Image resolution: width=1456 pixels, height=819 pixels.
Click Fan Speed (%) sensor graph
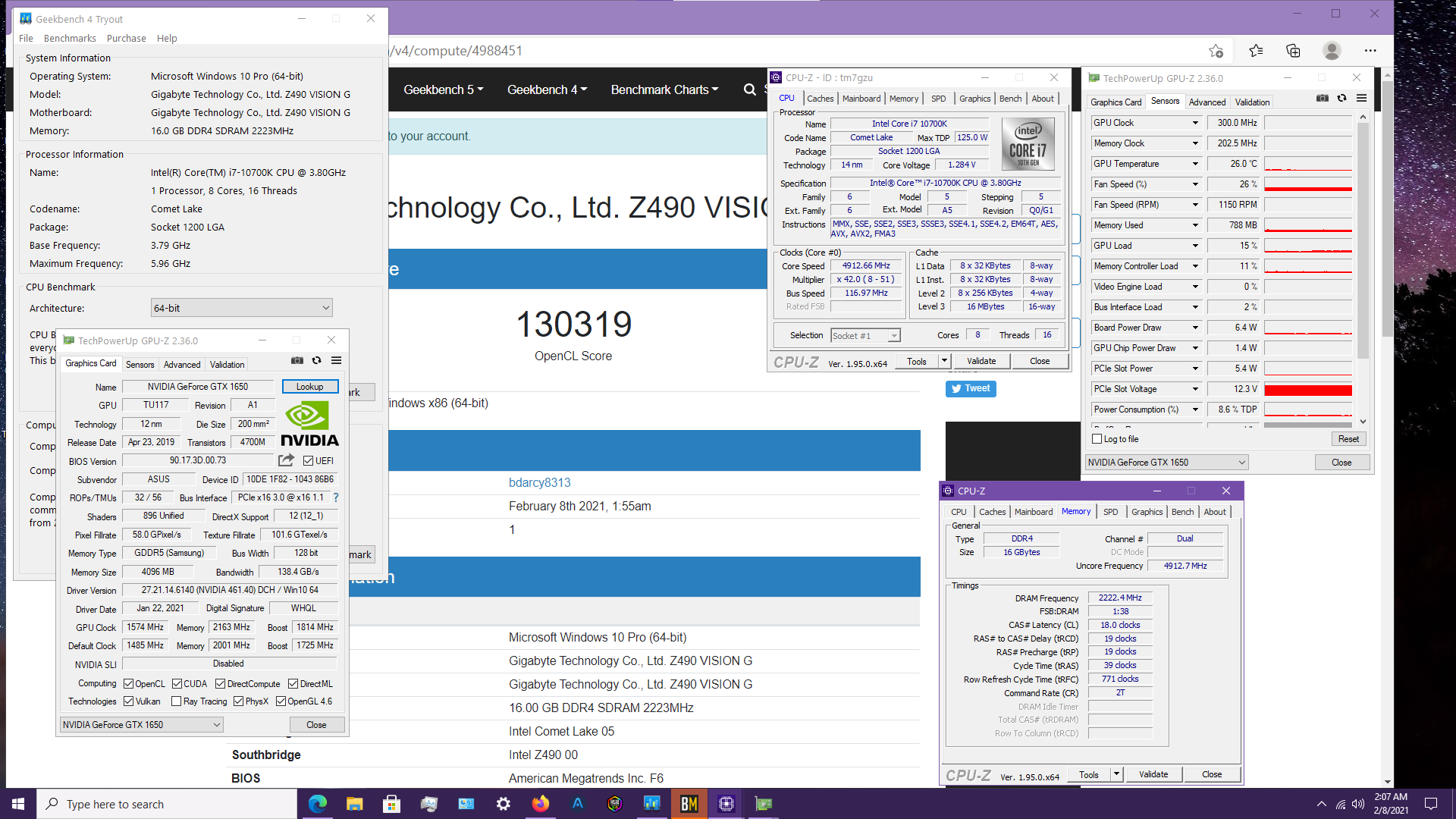click(1308, 184)
